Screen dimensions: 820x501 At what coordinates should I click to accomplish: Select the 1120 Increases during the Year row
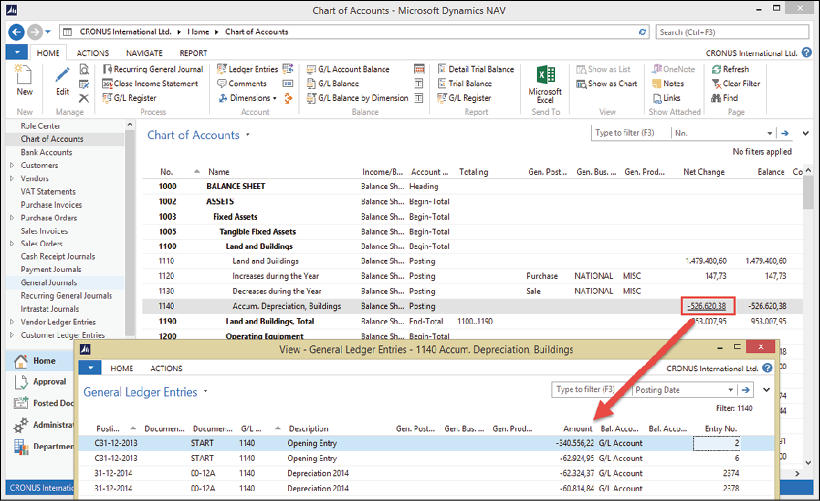pyautogui.click(x=472, y=276)
